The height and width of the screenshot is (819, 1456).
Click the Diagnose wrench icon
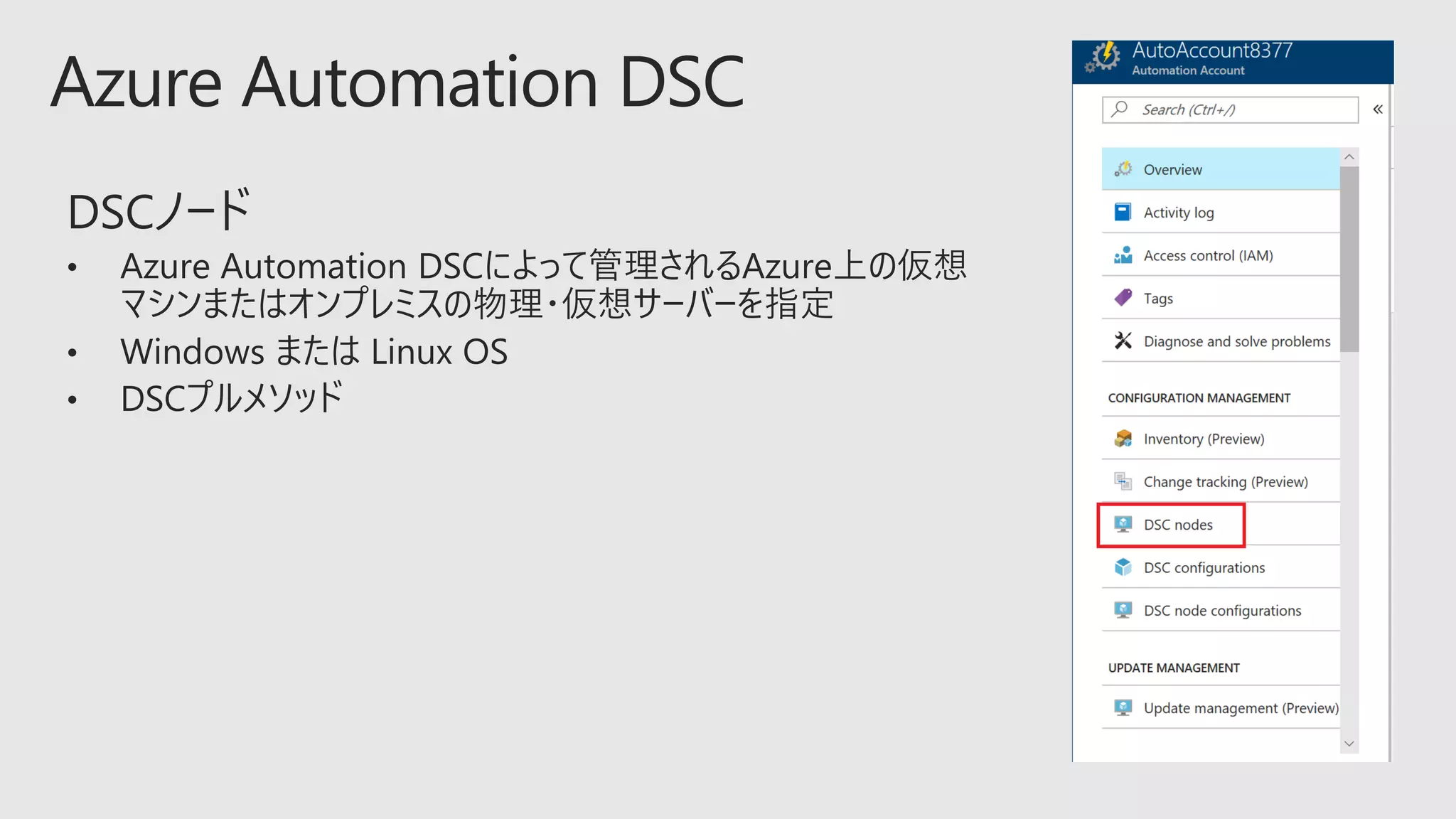coord(1123,341)
